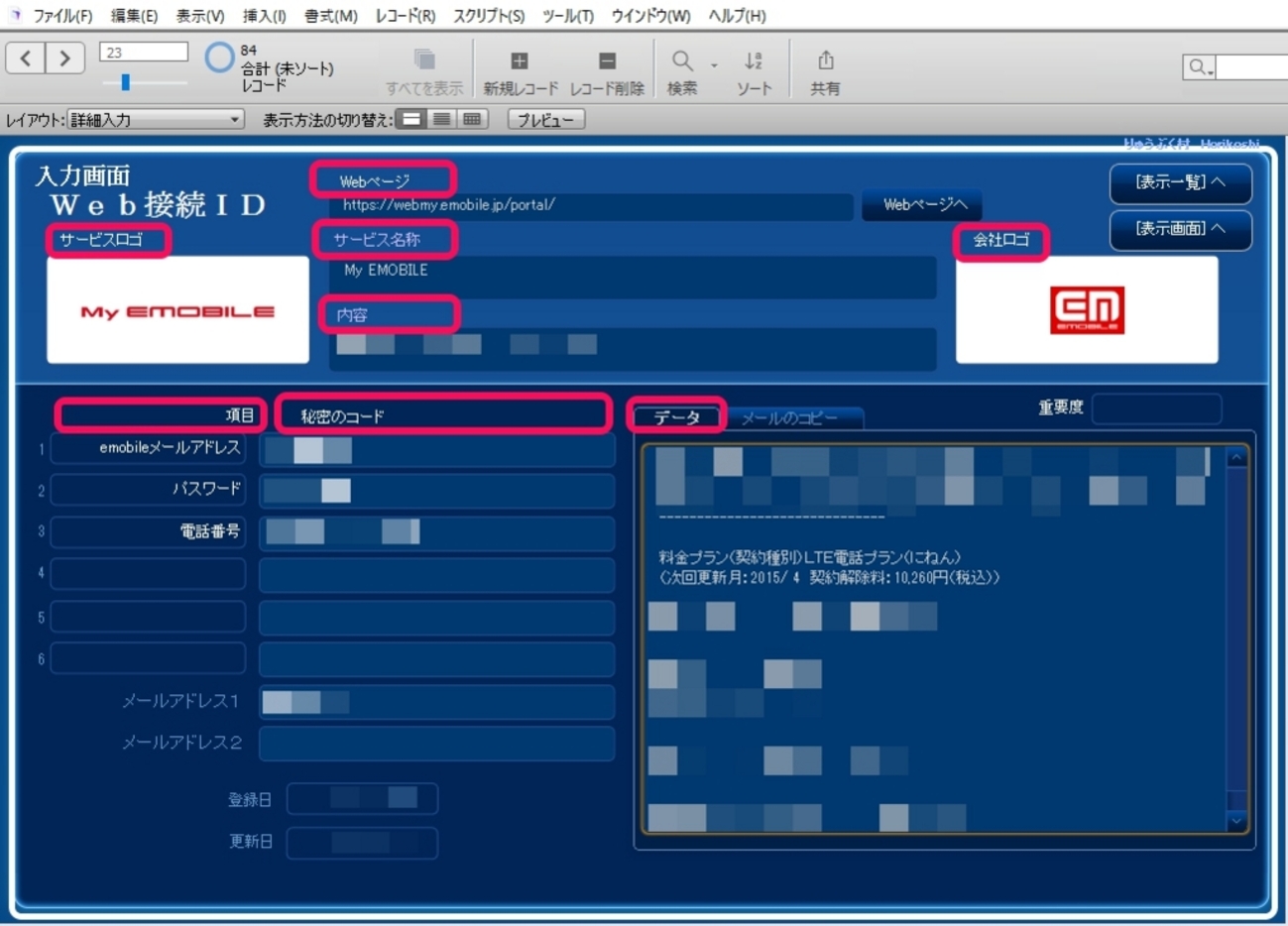The height and width of the screenshot is (926, 1288).
Task: Click the secret code field for row 1
Action: pos(437,449)
